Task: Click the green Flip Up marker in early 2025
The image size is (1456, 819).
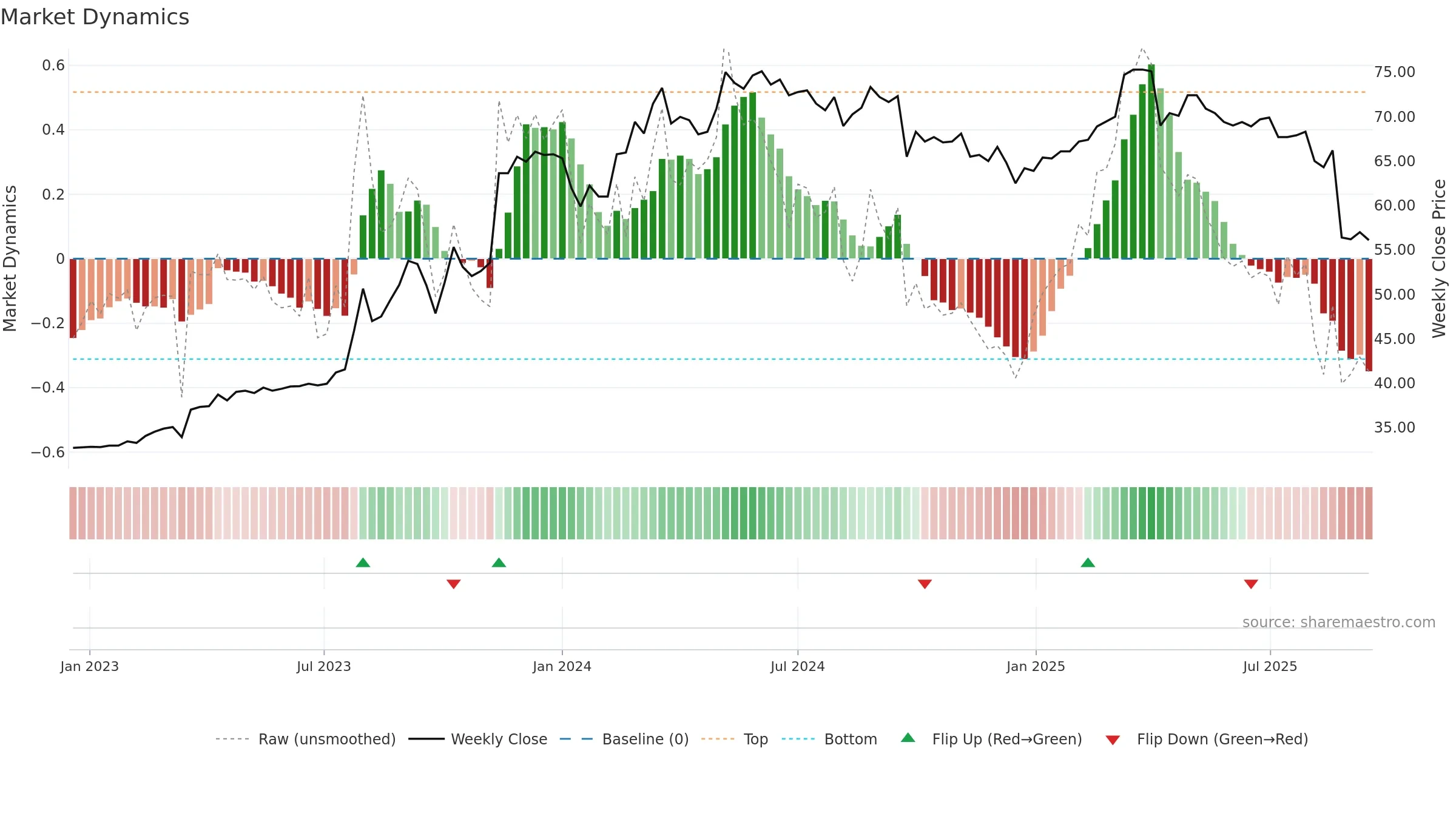Action: (1088, 562)
